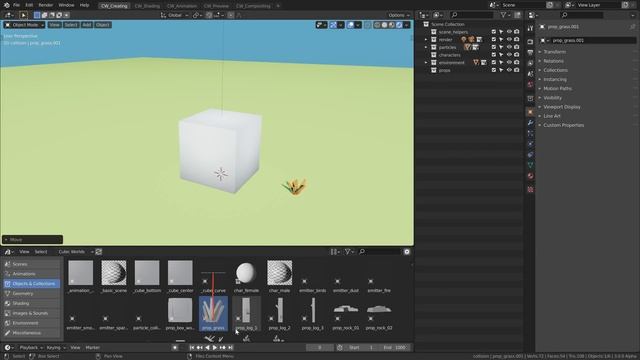Open viewport Options dropdown

tap(398, 15)
